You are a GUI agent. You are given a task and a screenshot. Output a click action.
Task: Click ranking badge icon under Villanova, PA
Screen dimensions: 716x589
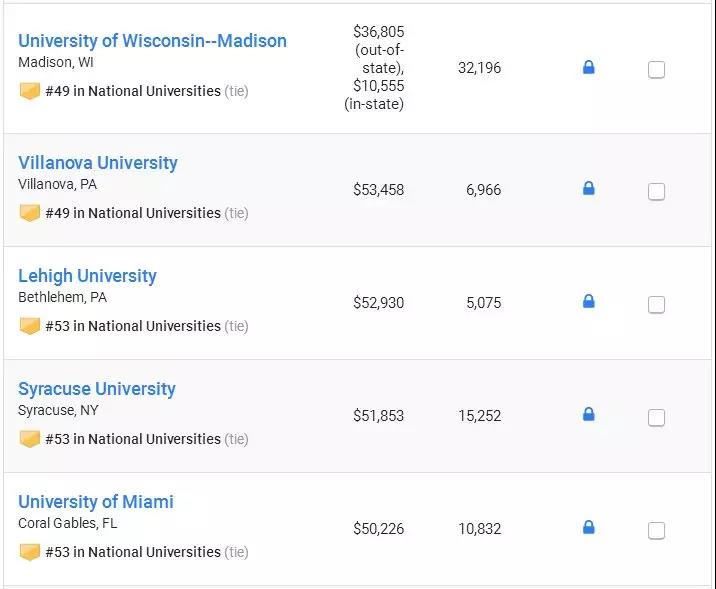tap(30, 213)
